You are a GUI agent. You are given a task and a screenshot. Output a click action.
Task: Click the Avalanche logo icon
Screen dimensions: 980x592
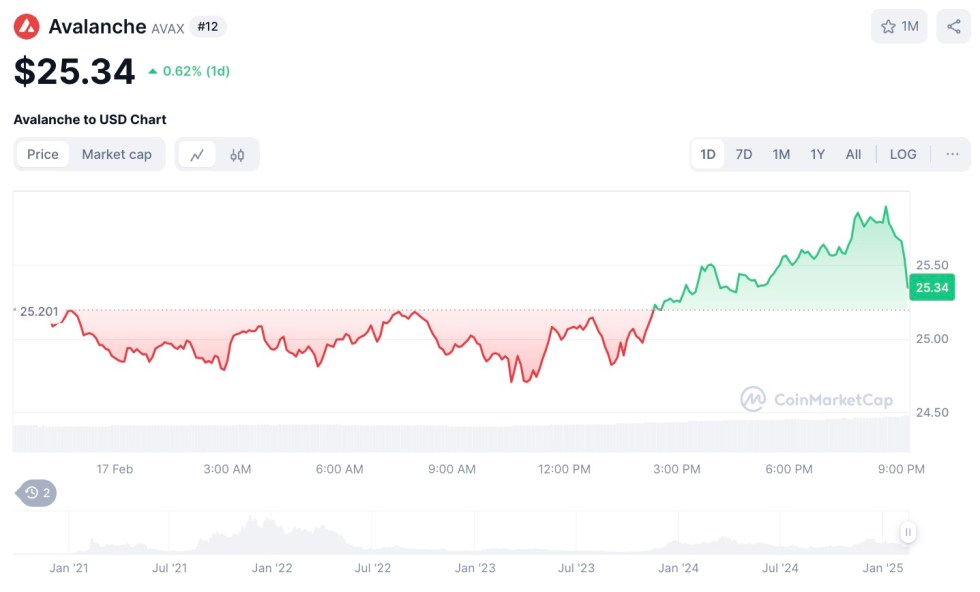(x=27, y=27)
